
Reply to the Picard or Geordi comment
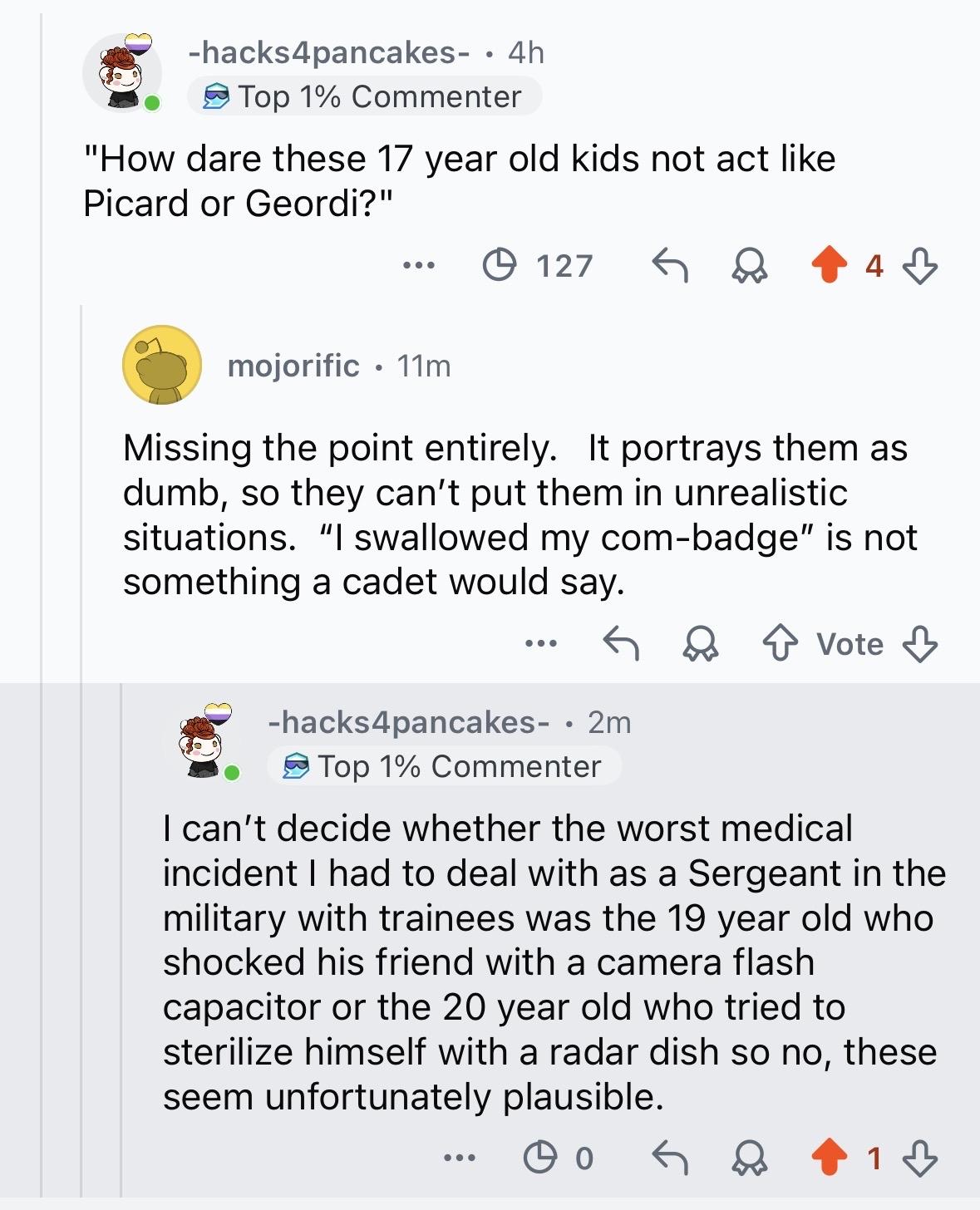(x=669, y=266)
